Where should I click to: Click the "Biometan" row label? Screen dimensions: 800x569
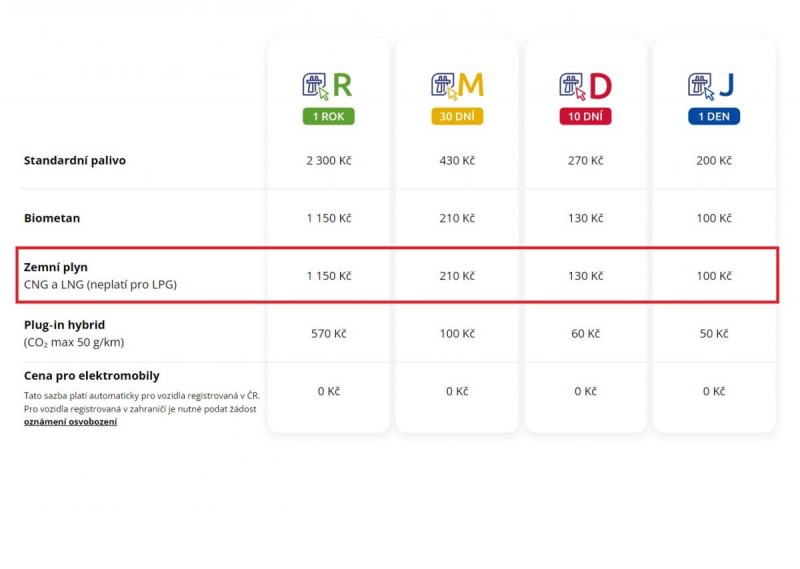coord(52,217)
